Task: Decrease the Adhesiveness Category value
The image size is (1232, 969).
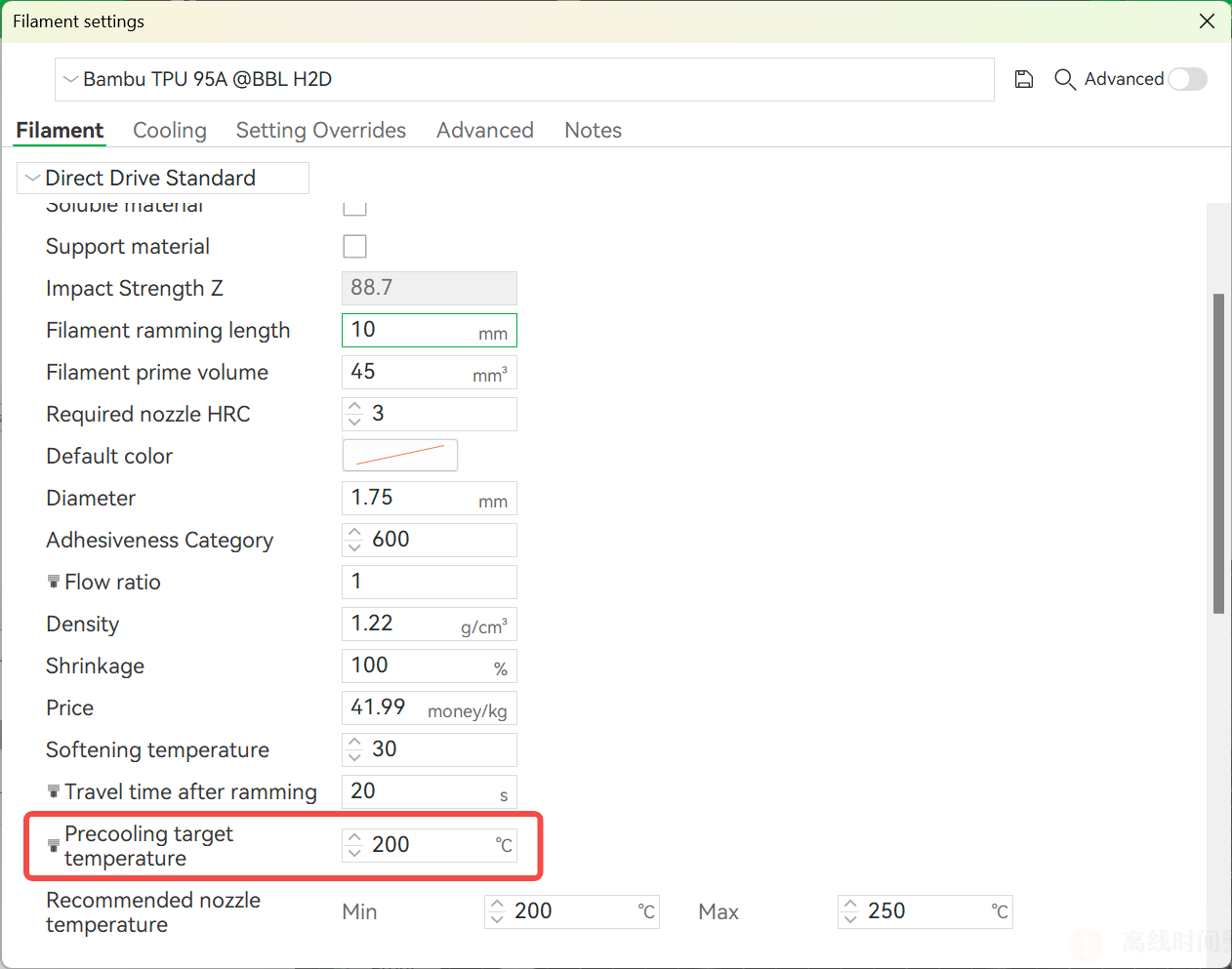Action: tap(354, 547)
